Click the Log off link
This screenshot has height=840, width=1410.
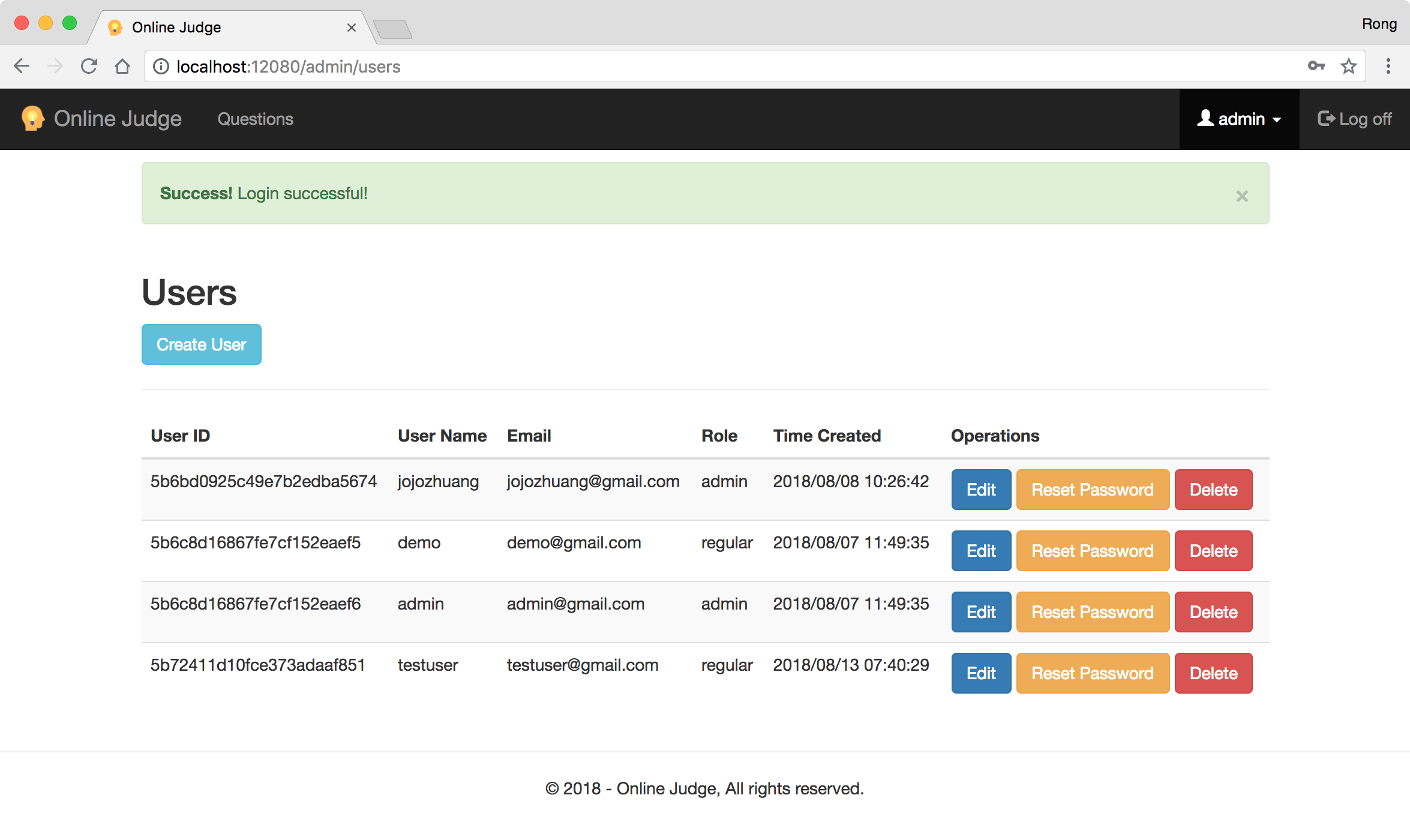1354,119
